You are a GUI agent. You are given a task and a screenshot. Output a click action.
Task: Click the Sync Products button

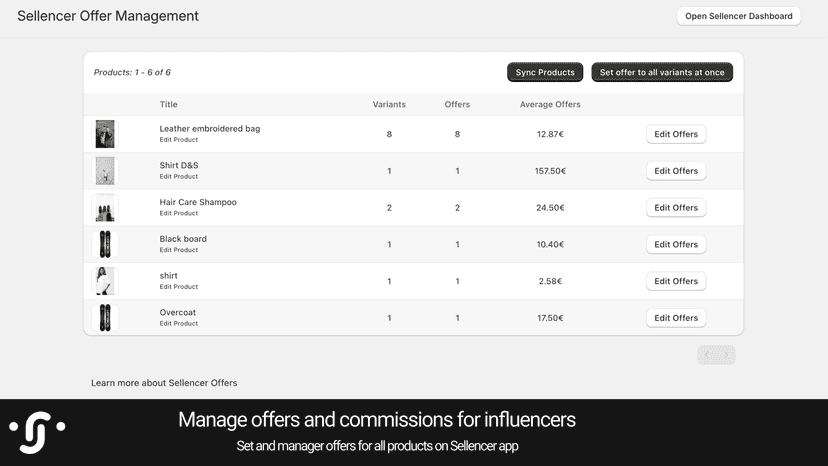(x=545, y=72)
